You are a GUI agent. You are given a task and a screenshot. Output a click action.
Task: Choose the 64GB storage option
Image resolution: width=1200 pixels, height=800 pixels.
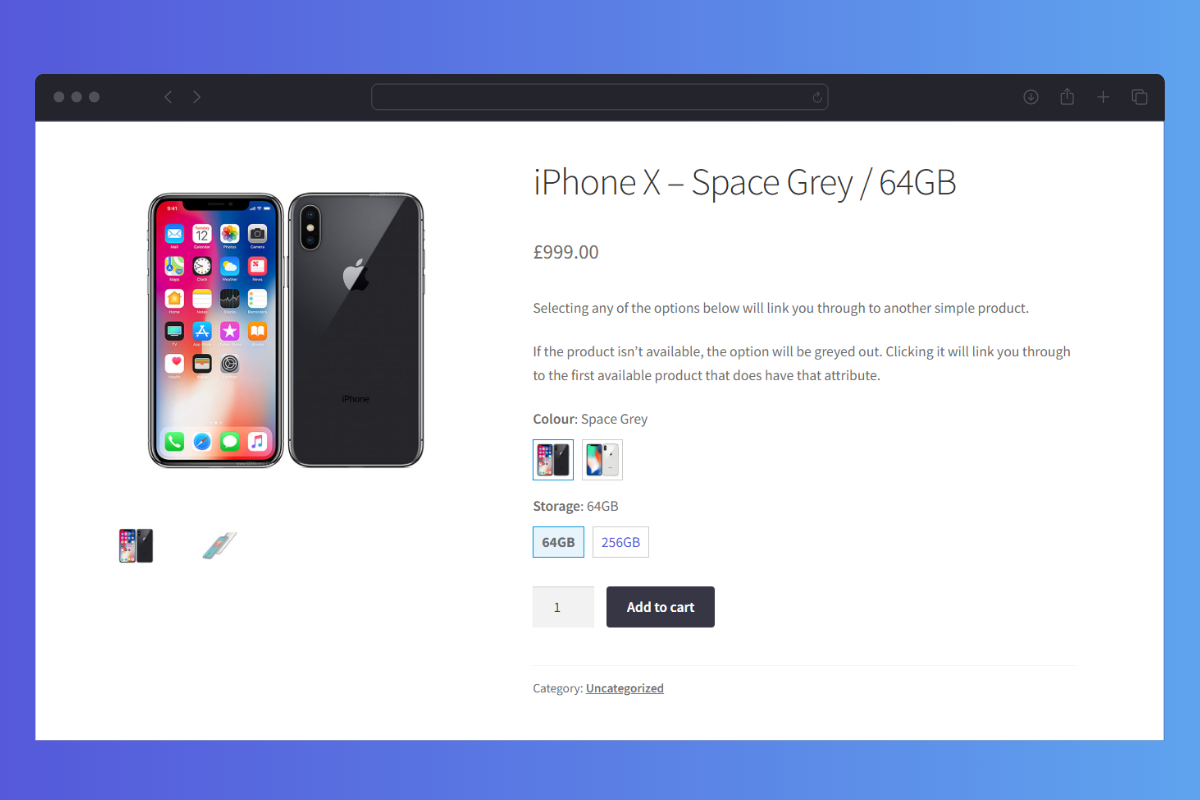(x=558, y=542)
